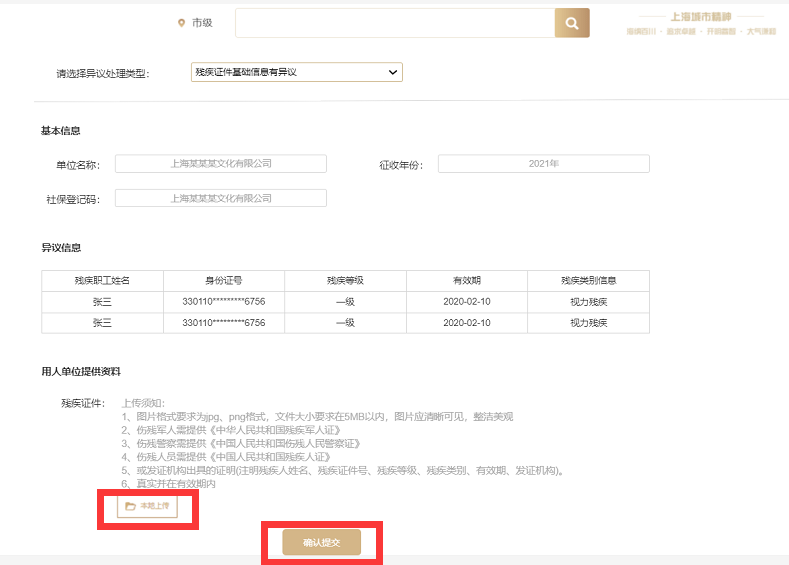
Task: Click the folder icon in 本地上传
Action: click(x=130, y=507)
